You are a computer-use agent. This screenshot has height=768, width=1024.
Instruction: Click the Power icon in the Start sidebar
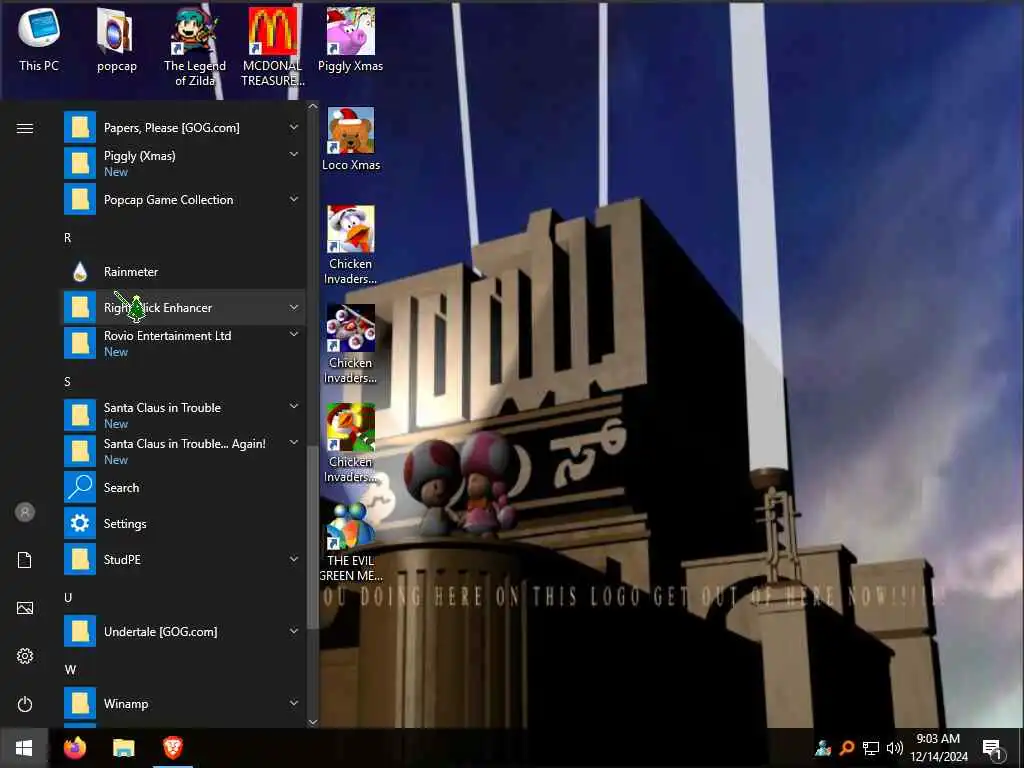coord(25,704)
